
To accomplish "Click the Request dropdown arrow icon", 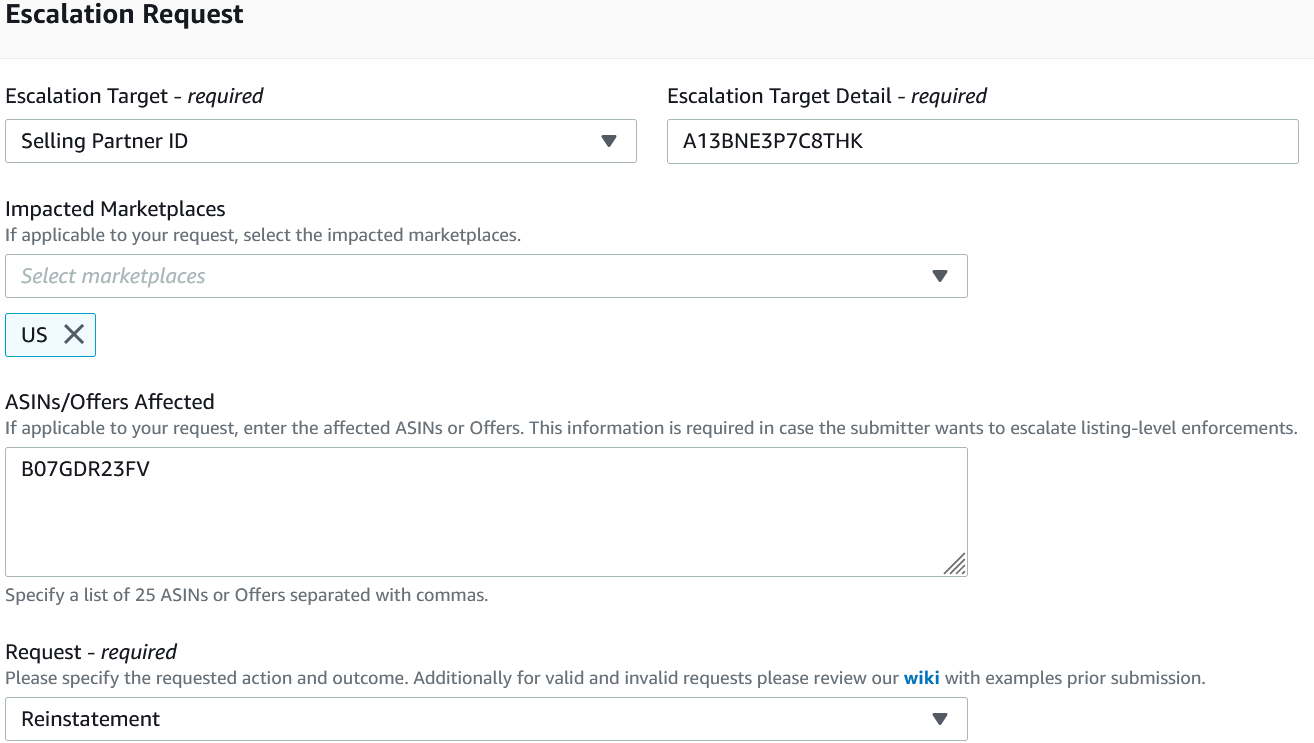I will click(x=939, y=719).
